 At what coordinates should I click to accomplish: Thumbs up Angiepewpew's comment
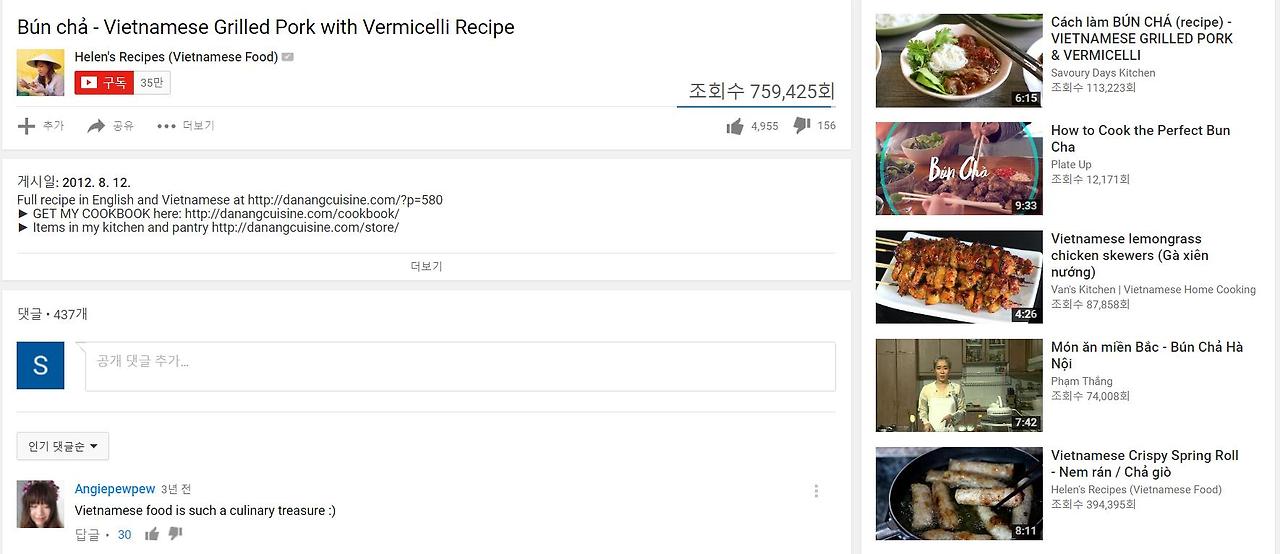152,535
